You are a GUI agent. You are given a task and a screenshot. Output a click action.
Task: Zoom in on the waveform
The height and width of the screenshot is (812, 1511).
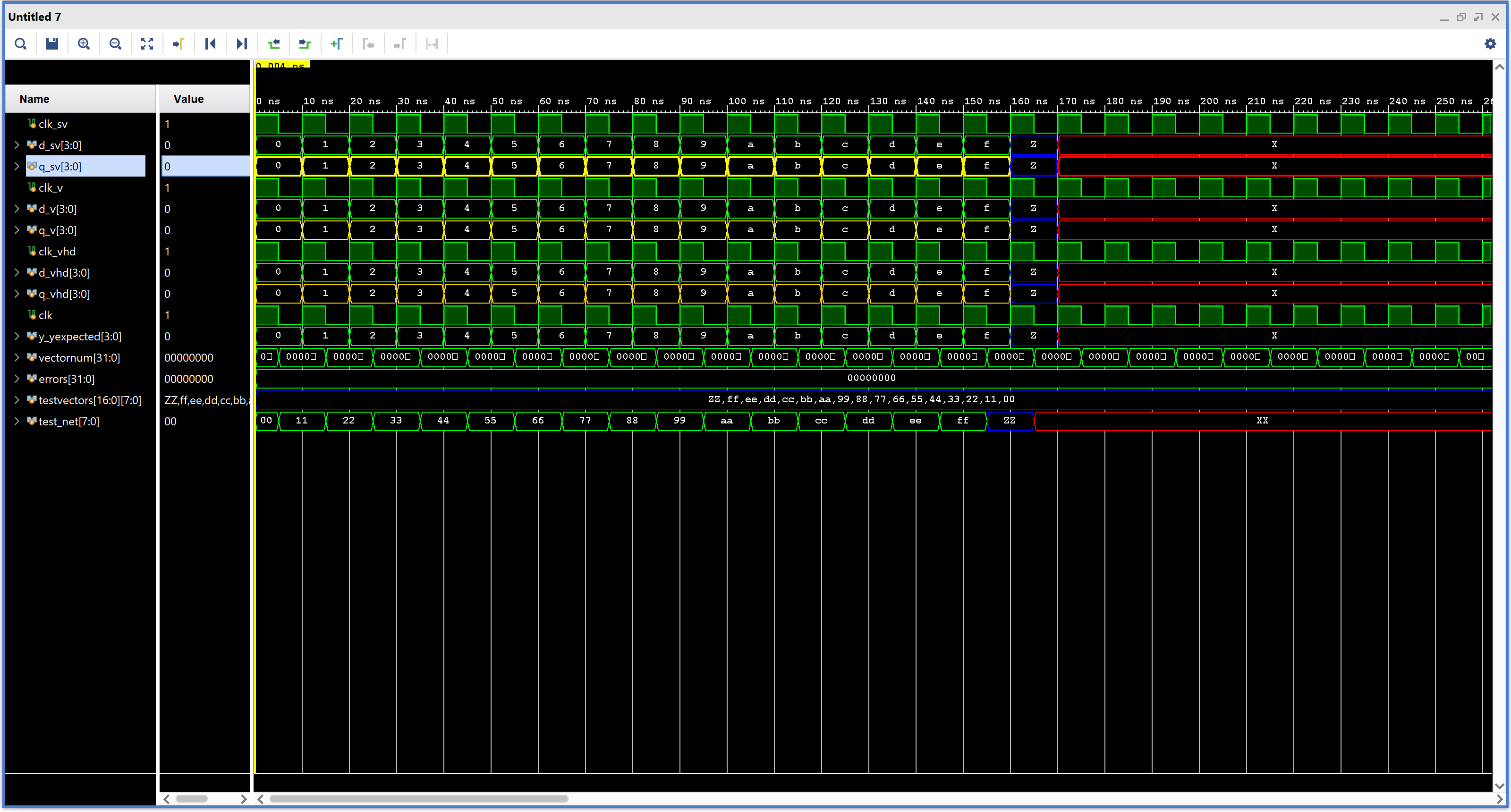point(84,44)
